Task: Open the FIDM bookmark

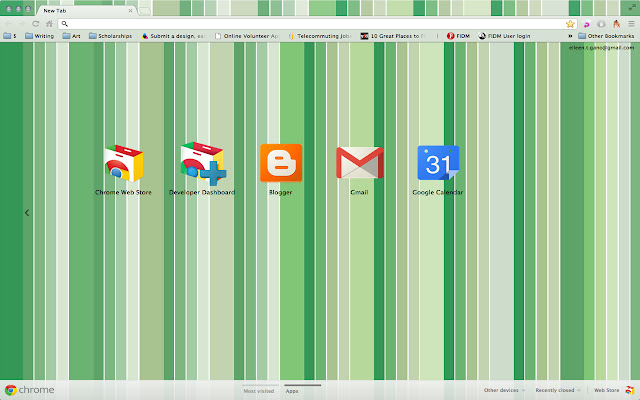Action: [x=458, y=36]
